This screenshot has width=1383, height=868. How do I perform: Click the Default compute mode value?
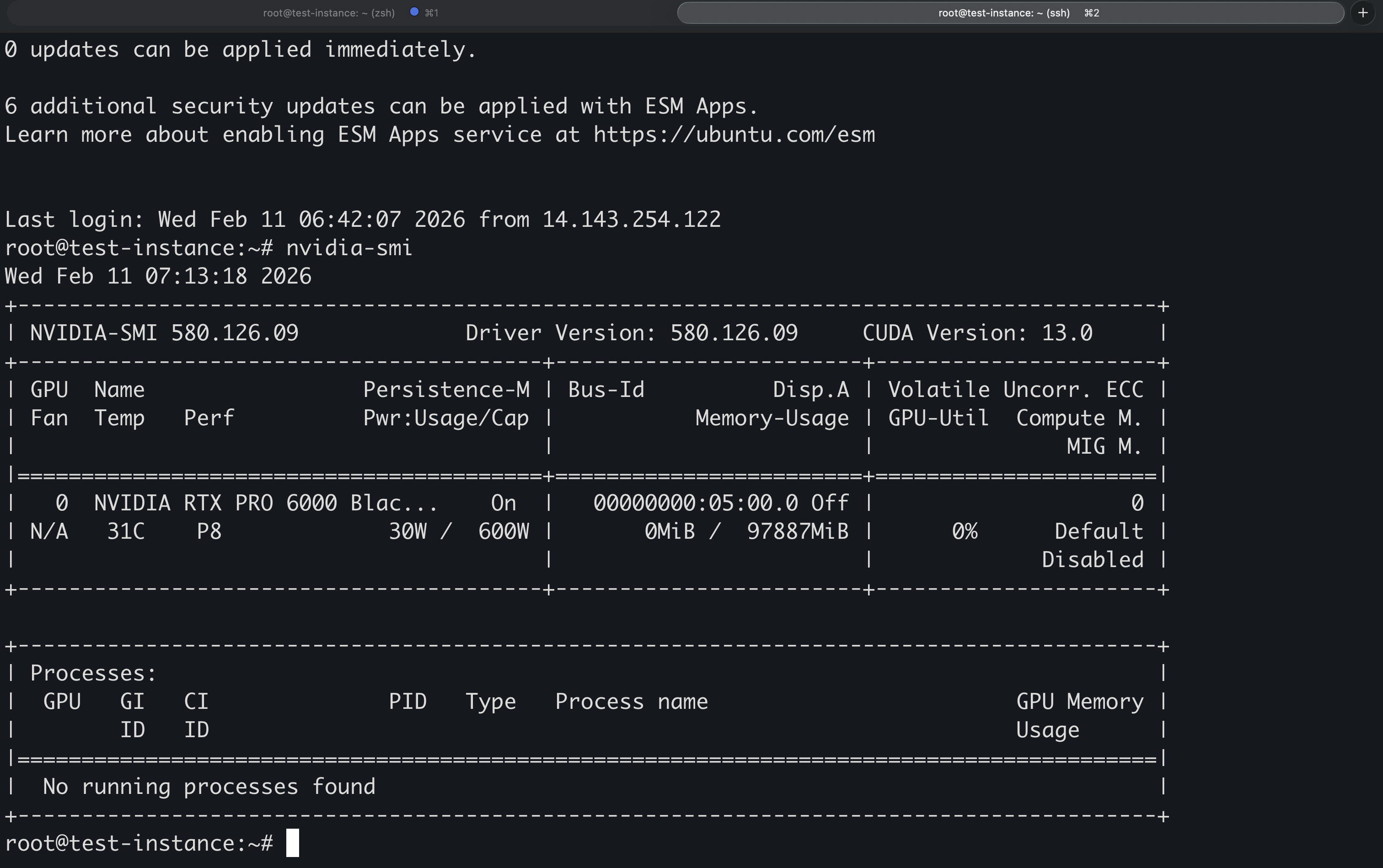tap(1099, 531)
